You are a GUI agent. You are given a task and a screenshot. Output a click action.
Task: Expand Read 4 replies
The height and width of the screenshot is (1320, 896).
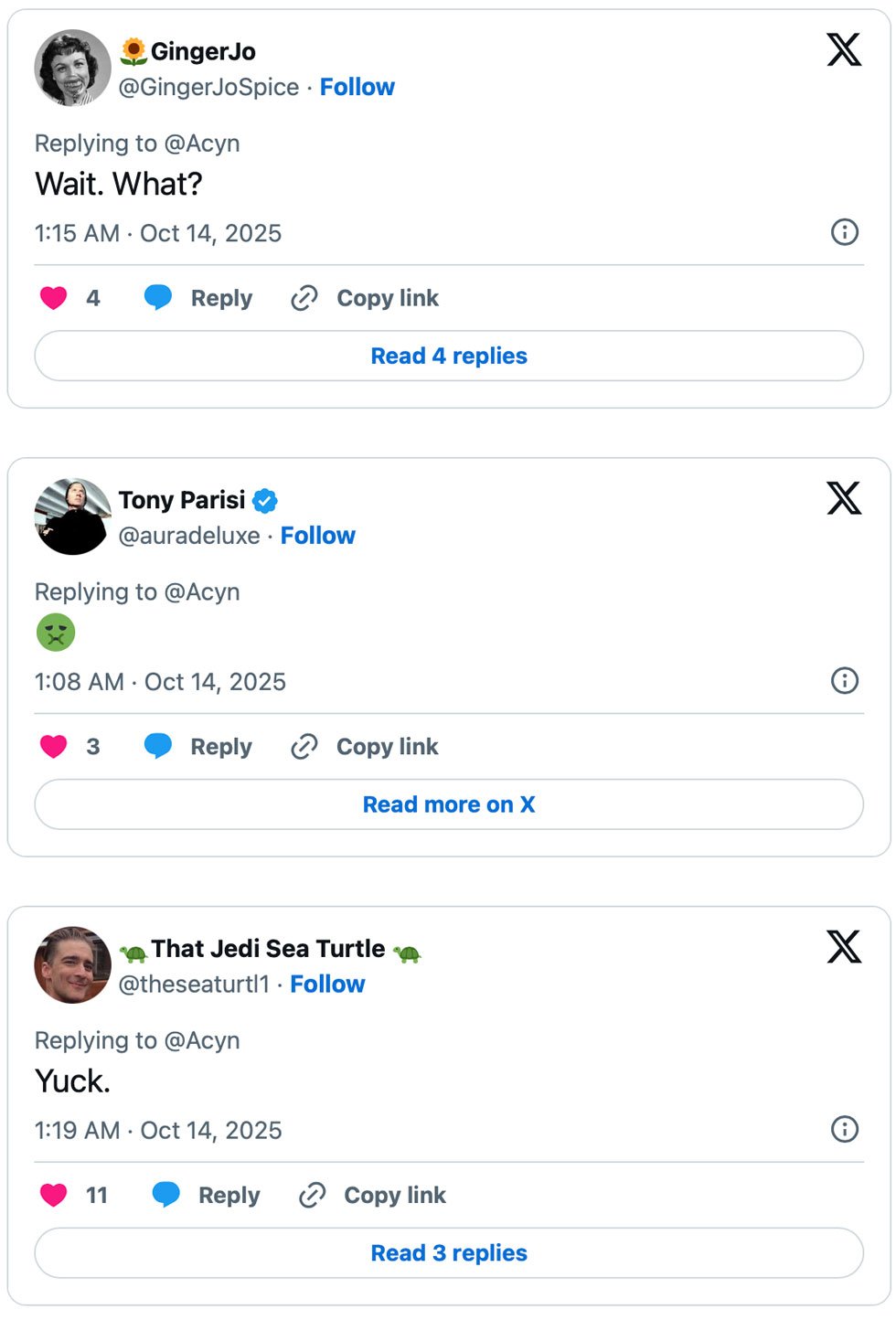pyautogui.click(x=449, y=356)
